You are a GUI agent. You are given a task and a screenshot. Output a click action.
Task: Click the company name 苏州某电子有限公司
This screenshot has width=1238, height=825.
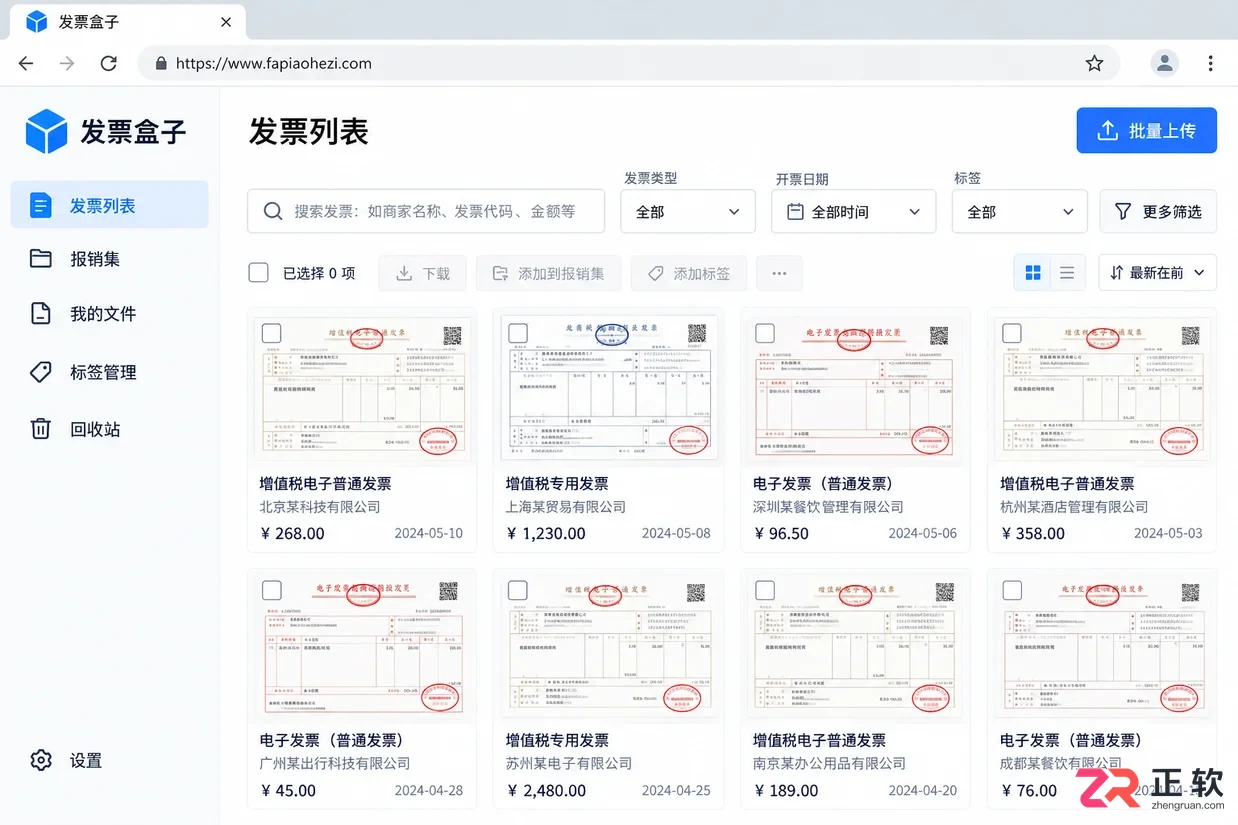[x=569, y=763]
